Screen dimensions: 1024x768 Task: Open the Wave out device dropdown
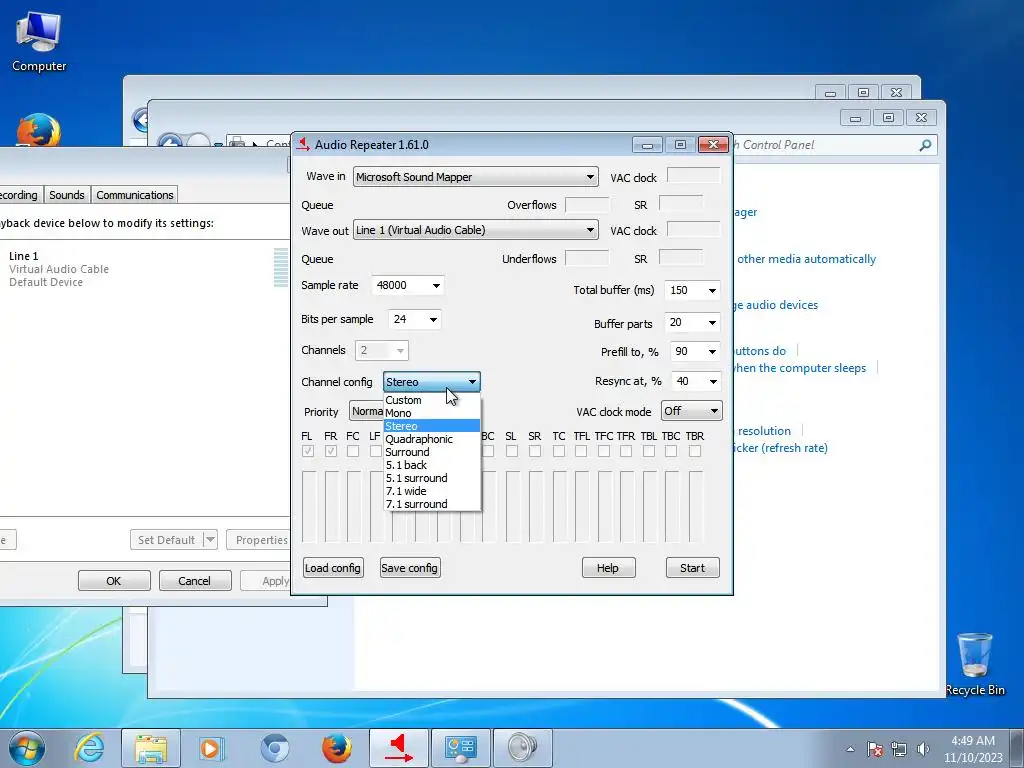(475, 230)
